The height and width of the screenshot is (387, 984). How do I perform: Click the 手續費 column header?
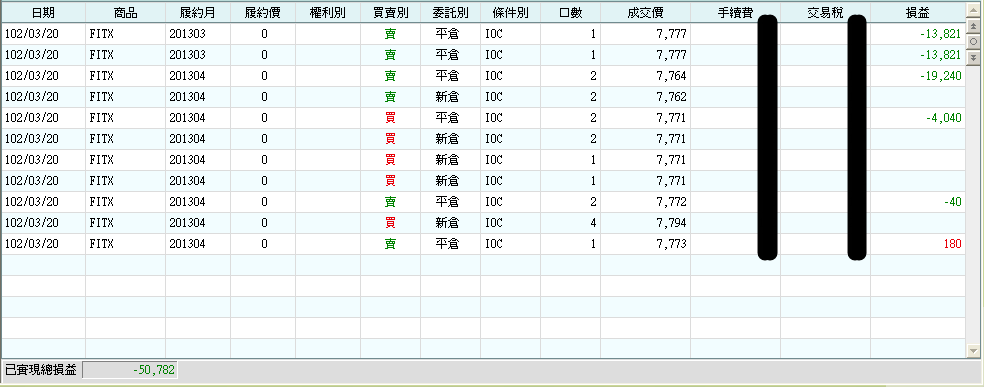(x=735, y=13)
